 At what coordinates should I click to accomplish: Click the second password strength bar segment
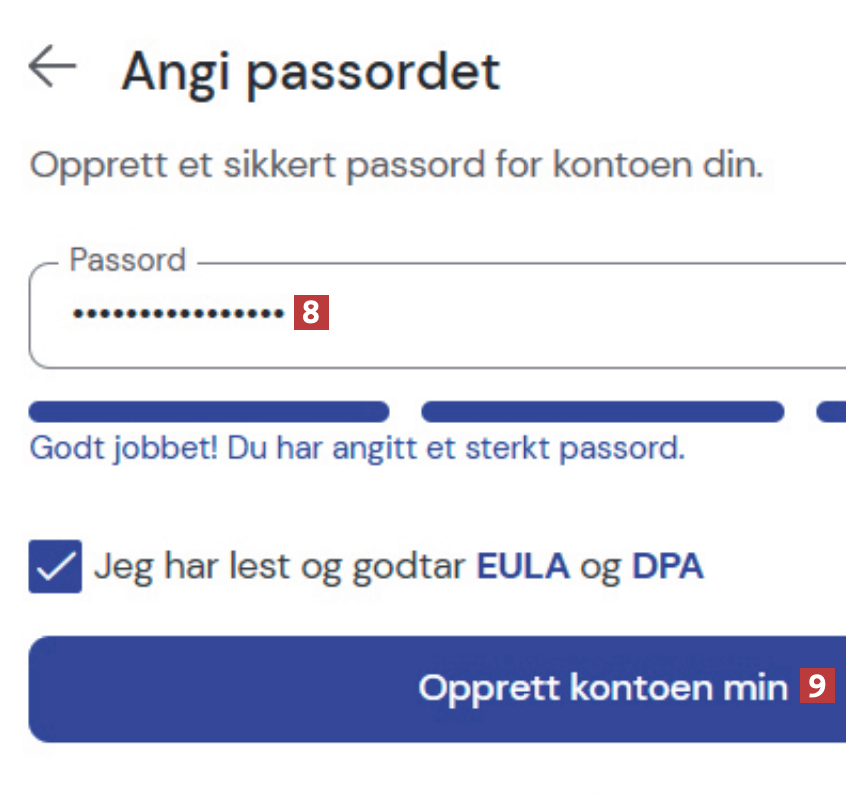(x=602, y=411)
